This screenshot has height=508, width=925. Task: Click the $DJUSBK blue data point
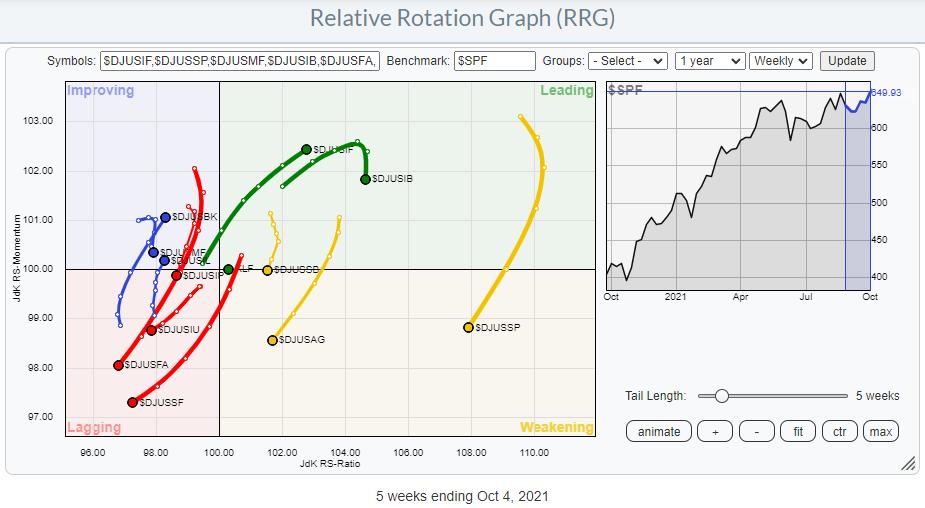[x=165, y=216]
